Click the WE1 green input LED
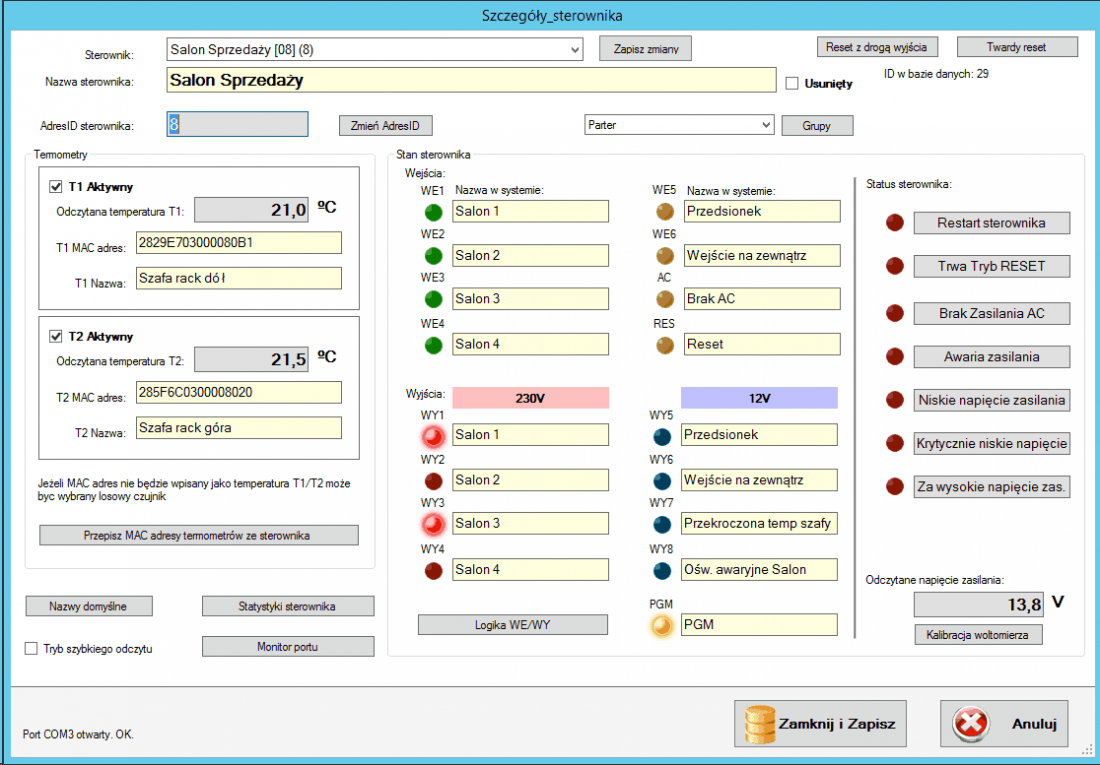 (x=433, y=212)
